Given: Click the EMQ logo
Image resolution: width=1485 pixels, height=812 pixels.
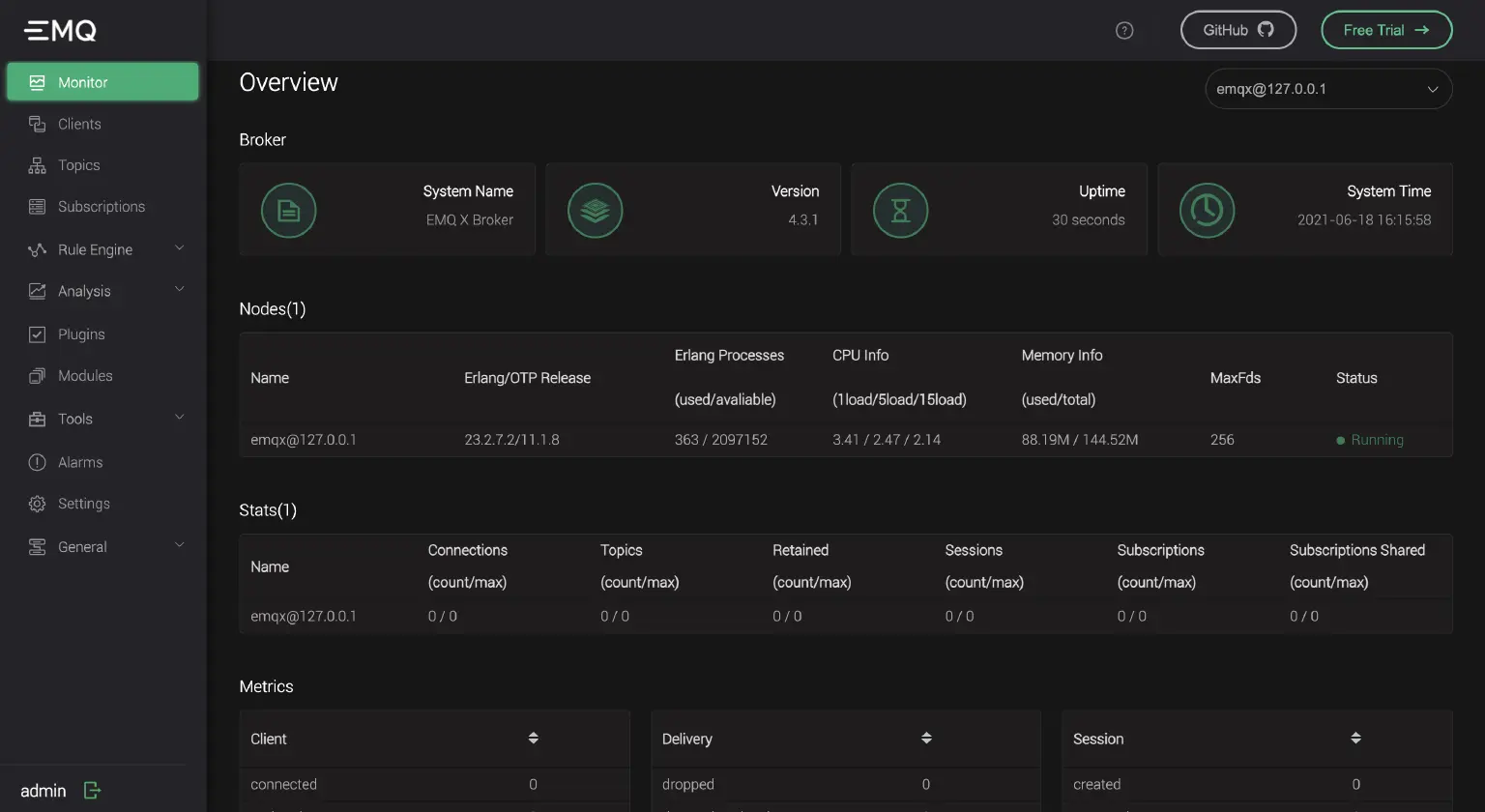Looking at the screenshot, I should coord(60,31).
